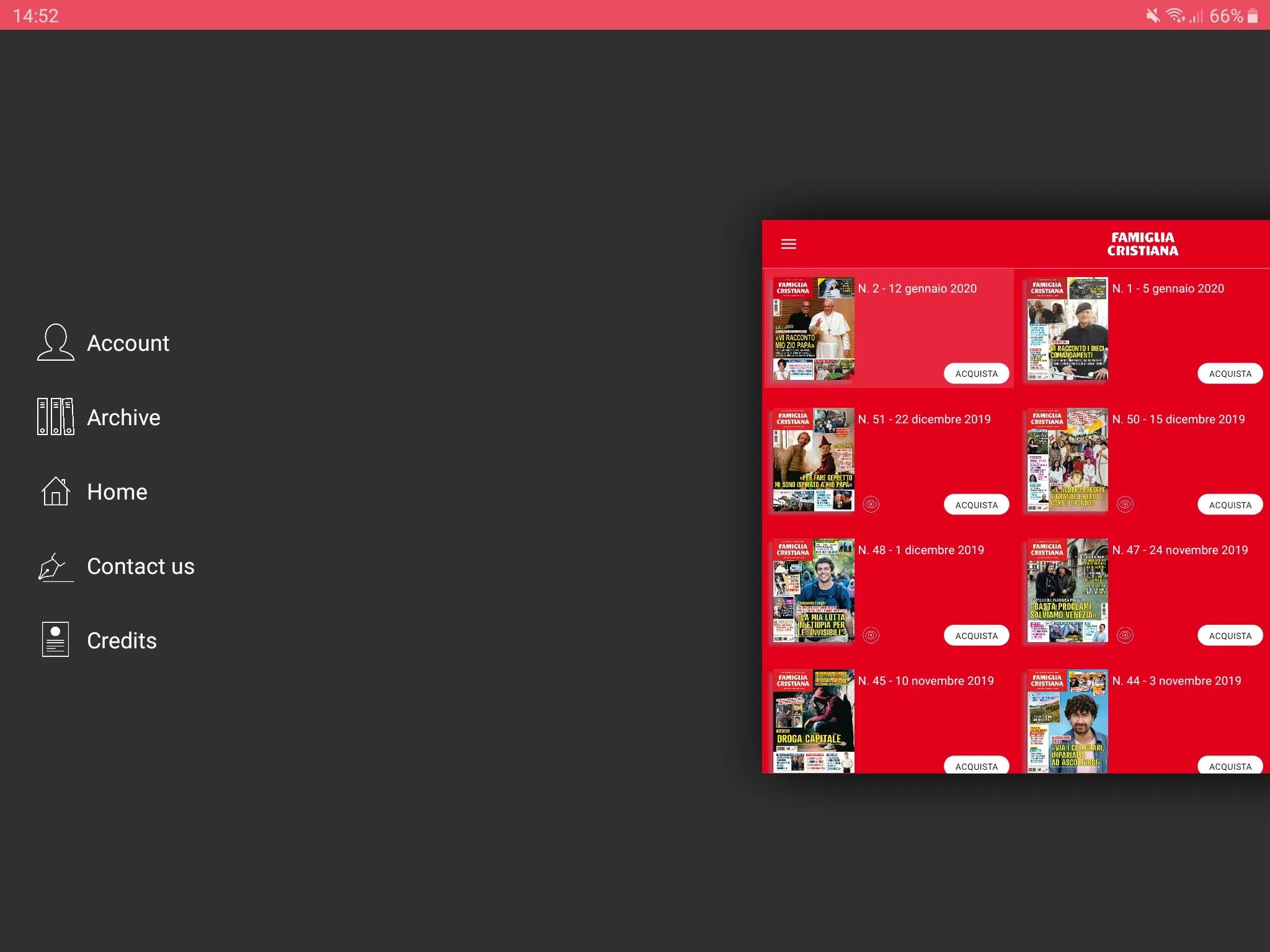This screenshot has height=952, width=1270.
Task: Select title 'N. 47 - 24 novembre 2019'
Action: pyautogui.click(x=1180, y=550)
